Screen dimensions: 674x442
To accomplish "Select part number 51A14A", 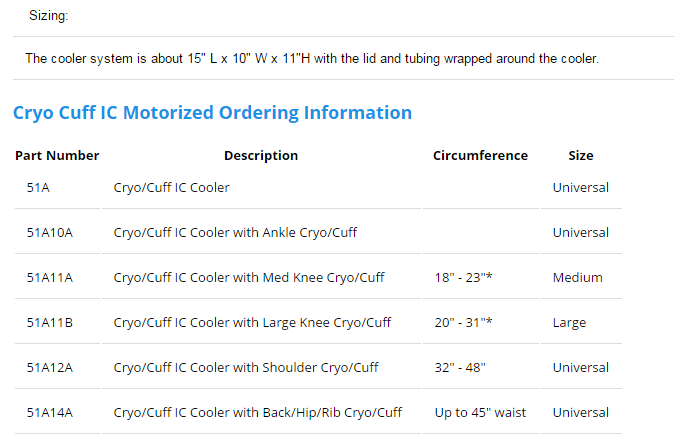I will [50, 413].
